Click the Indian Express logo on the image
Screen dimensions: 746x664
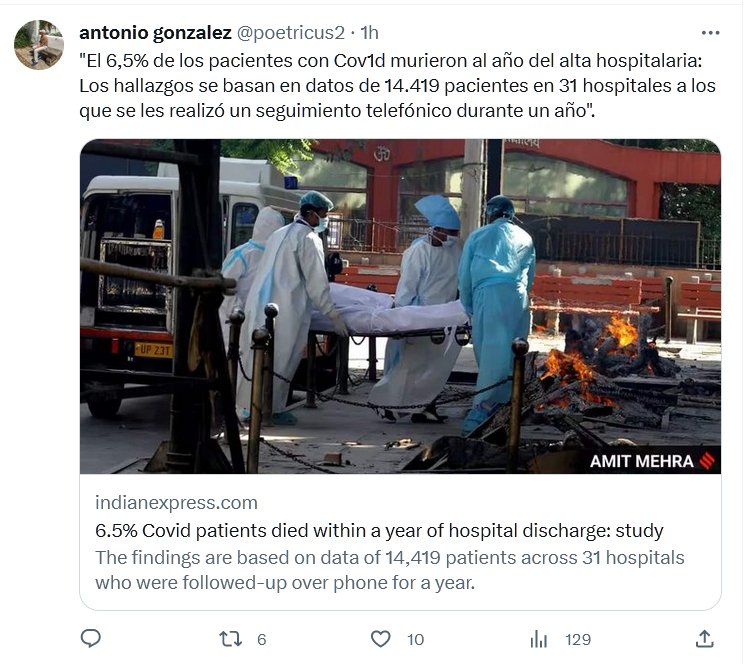tap(707, 461)
